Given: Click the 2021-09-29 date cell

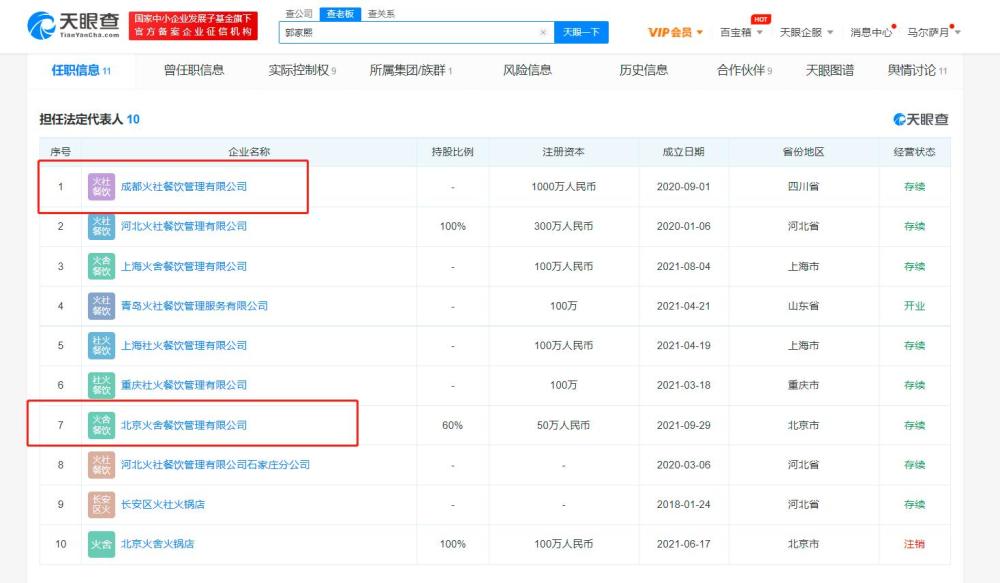Looking at the screenshot, I should [x=683, y=425].
